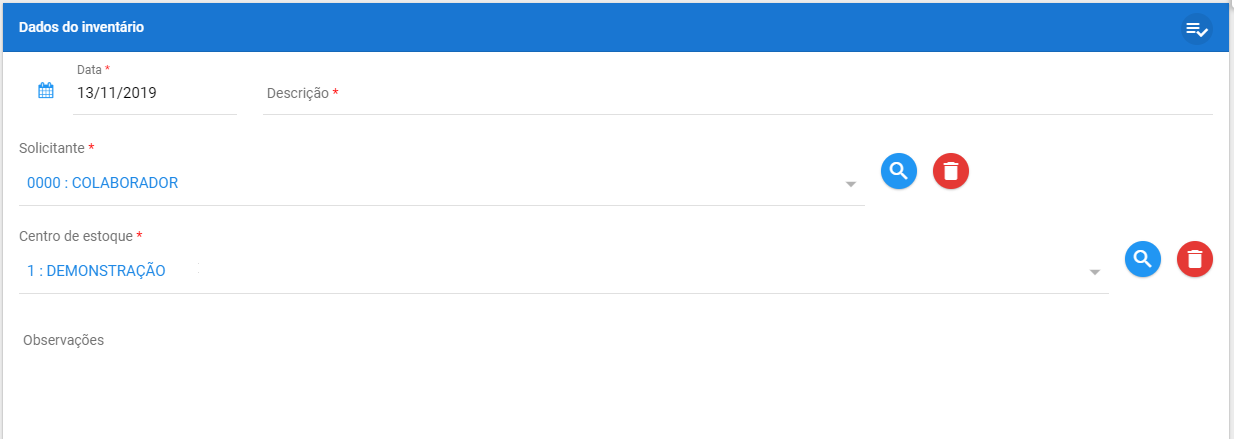The image size is (1234, 439).
Task: Click the checklist icon in the blue header
Action: point(1196,28)
